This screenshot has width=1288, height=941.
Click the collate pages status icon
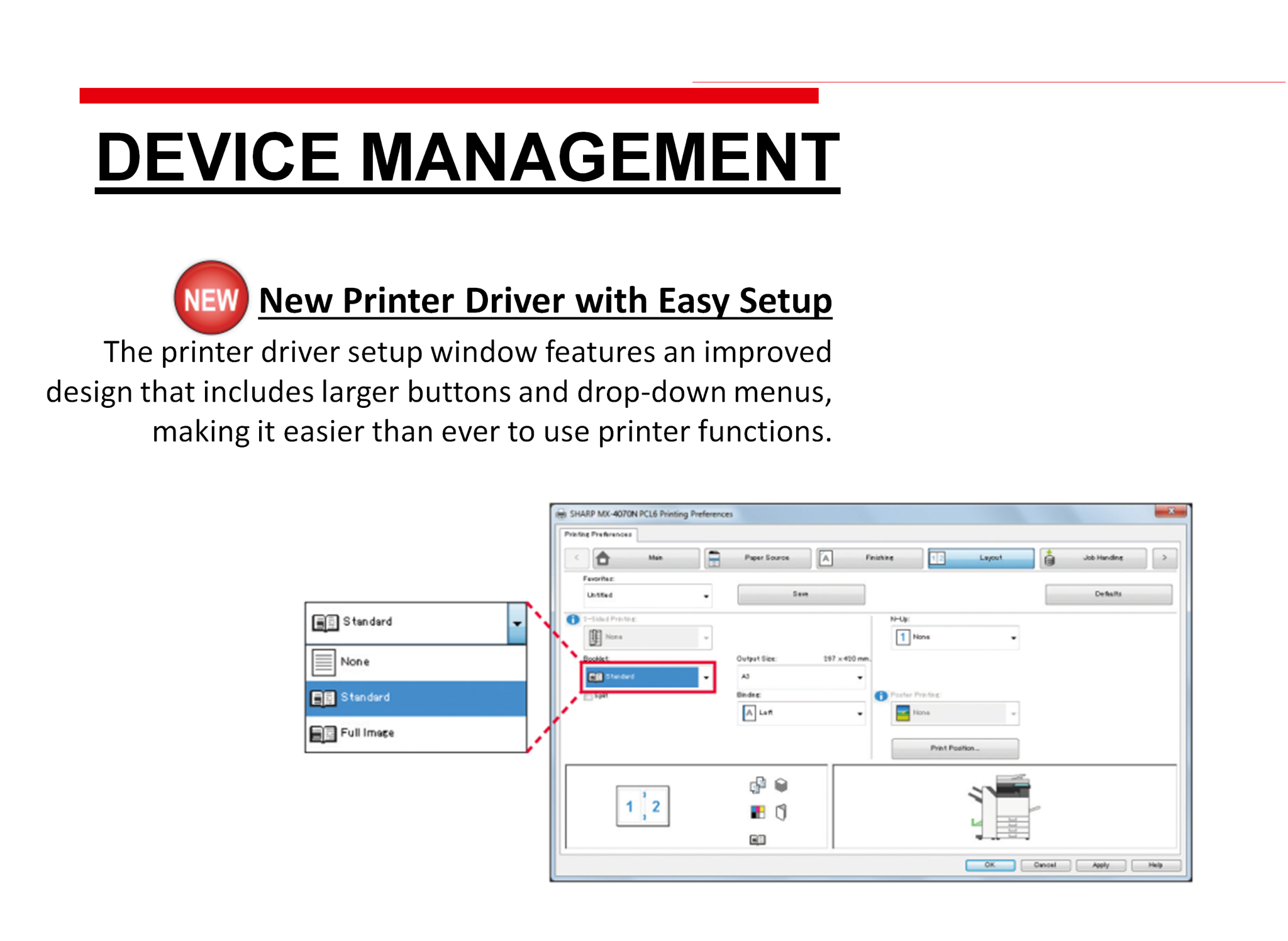click(757, 784)
